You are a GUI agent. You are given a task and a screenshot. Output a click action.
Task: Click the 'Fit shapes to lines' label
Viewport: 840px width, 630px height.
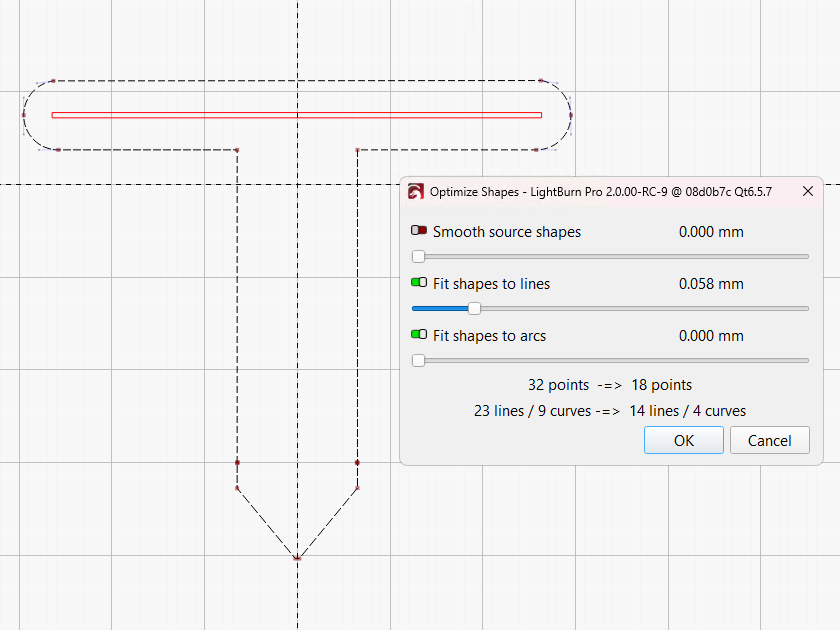pyautogui.click(x=491, y=284)
